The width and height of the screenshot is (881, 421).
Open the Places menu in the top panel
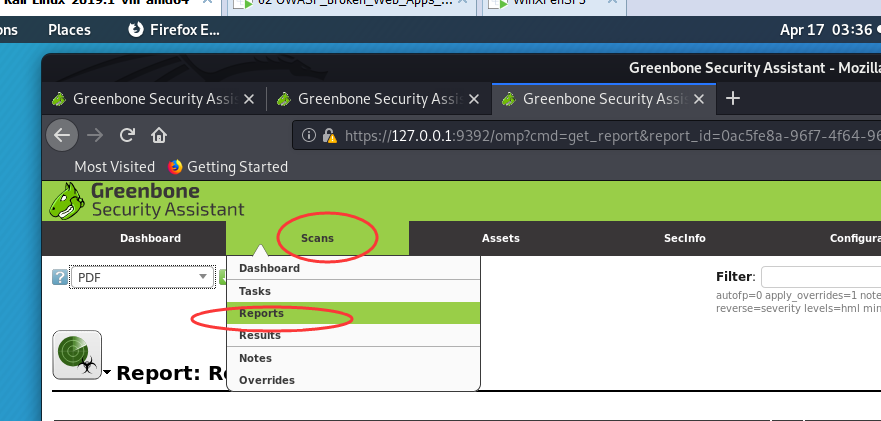tap(69, 30)
